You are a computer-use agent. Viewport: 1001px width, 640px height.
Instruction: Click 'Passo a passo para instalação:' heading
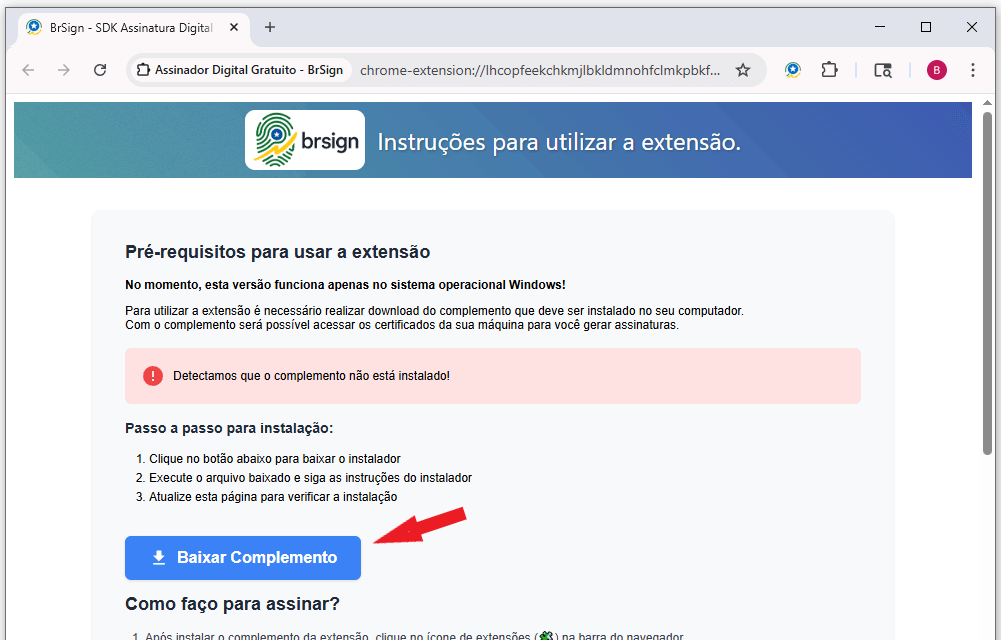[x=229, y=428]
